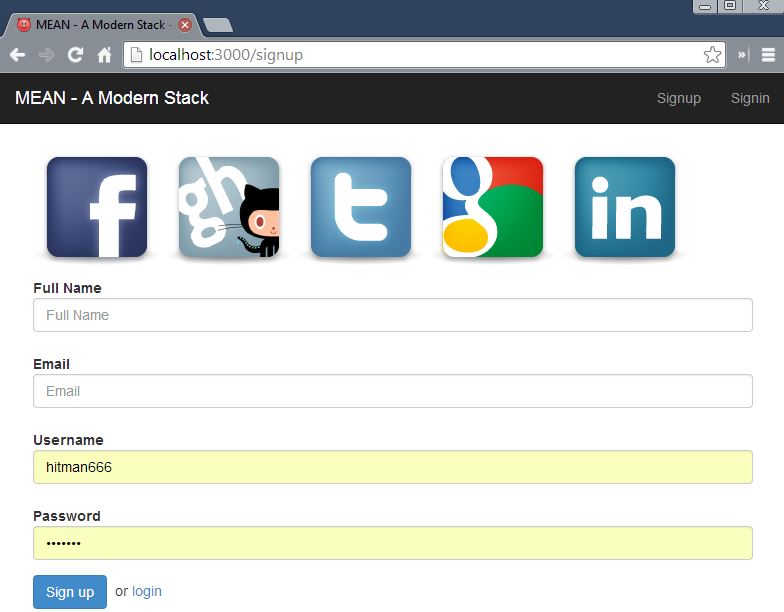Click the Email field label
784x612 pixels.
[x=52, y=364]
